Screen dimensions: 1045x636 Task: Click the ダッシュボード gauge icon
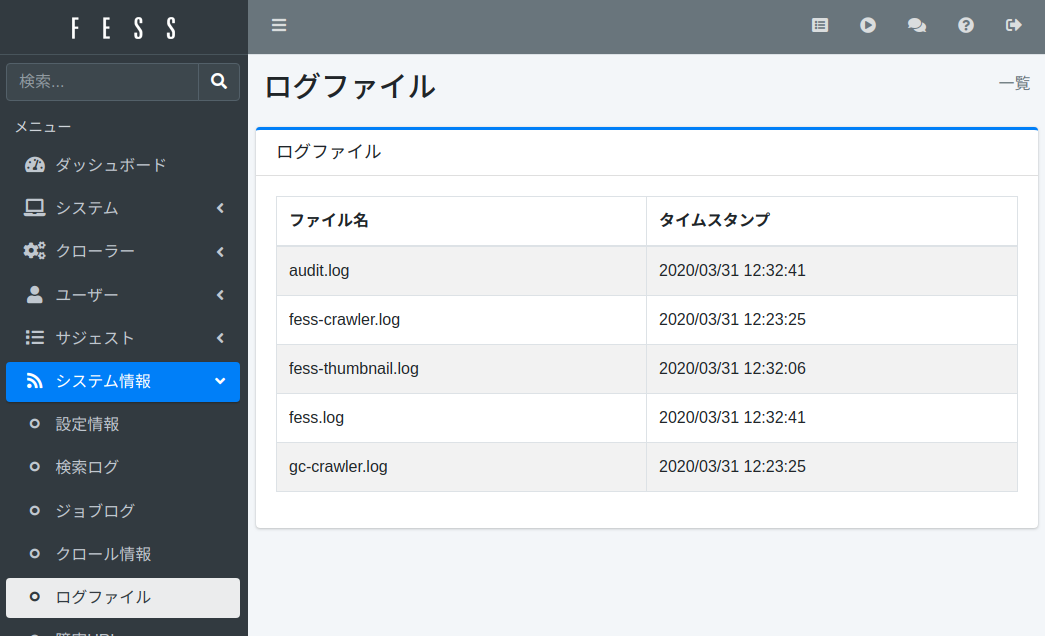35,165
